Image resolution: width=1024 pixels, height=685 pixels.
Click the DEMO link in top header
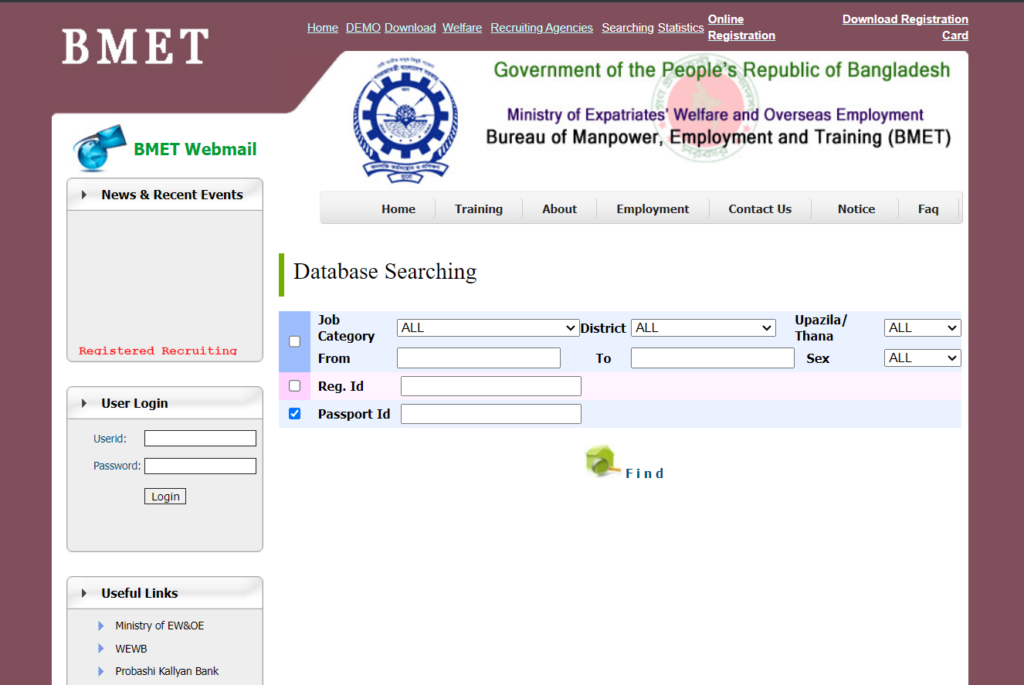[x=363, y=27]
